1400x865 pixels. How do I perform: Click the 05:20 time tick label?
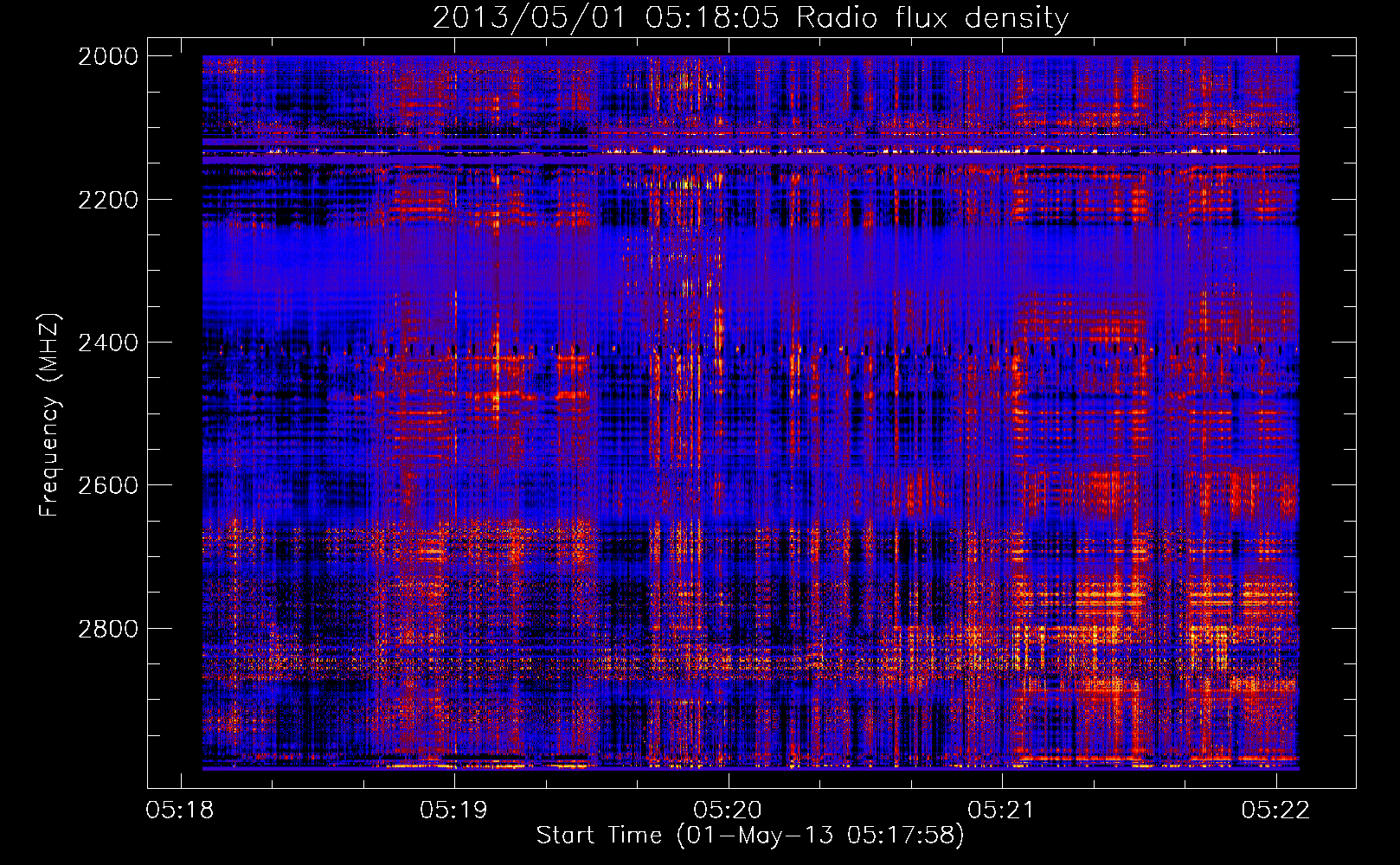pos(729,810)
